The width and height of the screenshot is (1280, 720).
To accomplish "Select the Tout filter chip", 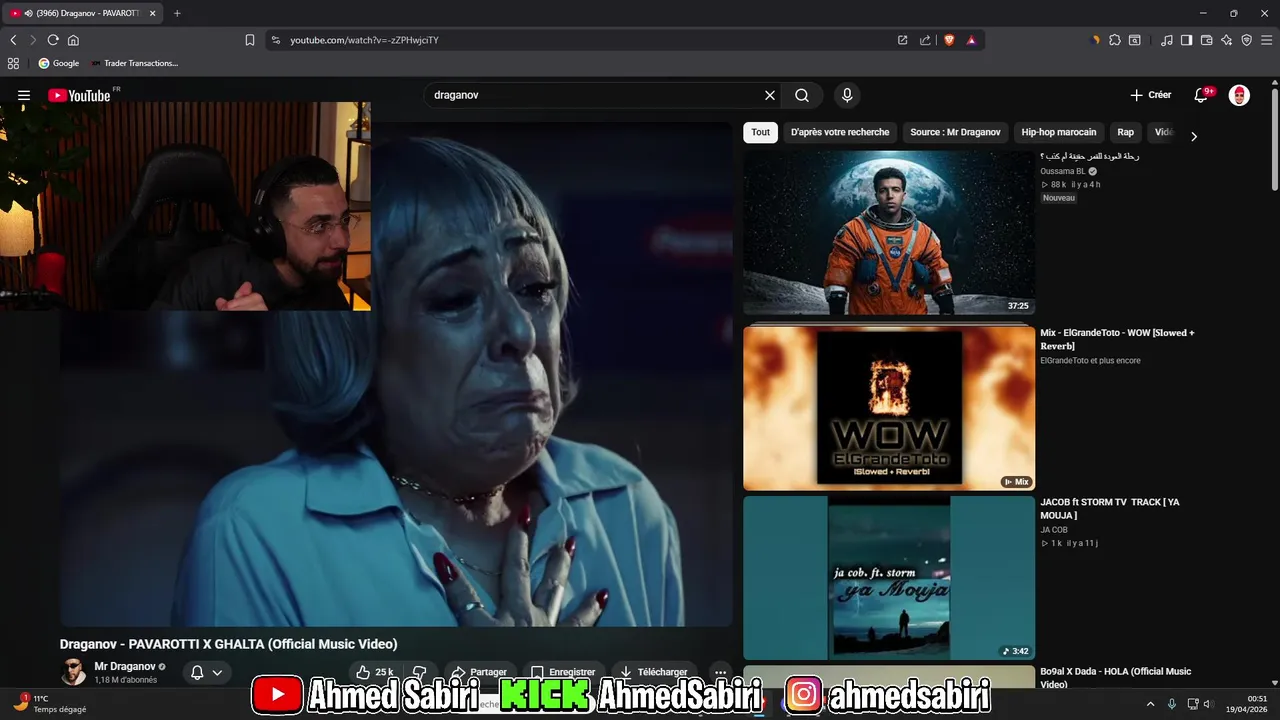I will click(761, 132).
